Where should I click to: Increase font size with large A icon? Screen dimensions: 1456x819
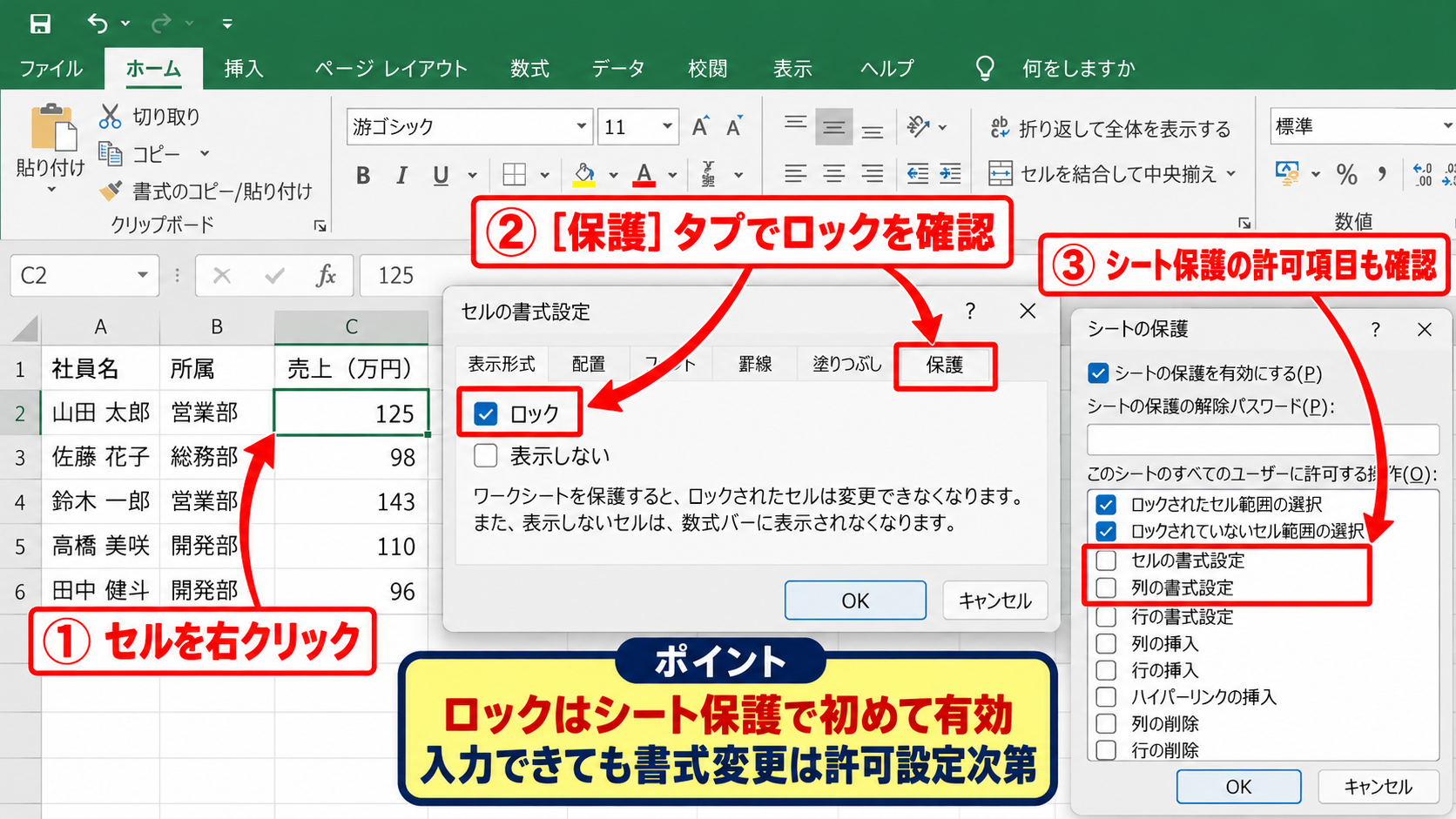coord(700,127)
